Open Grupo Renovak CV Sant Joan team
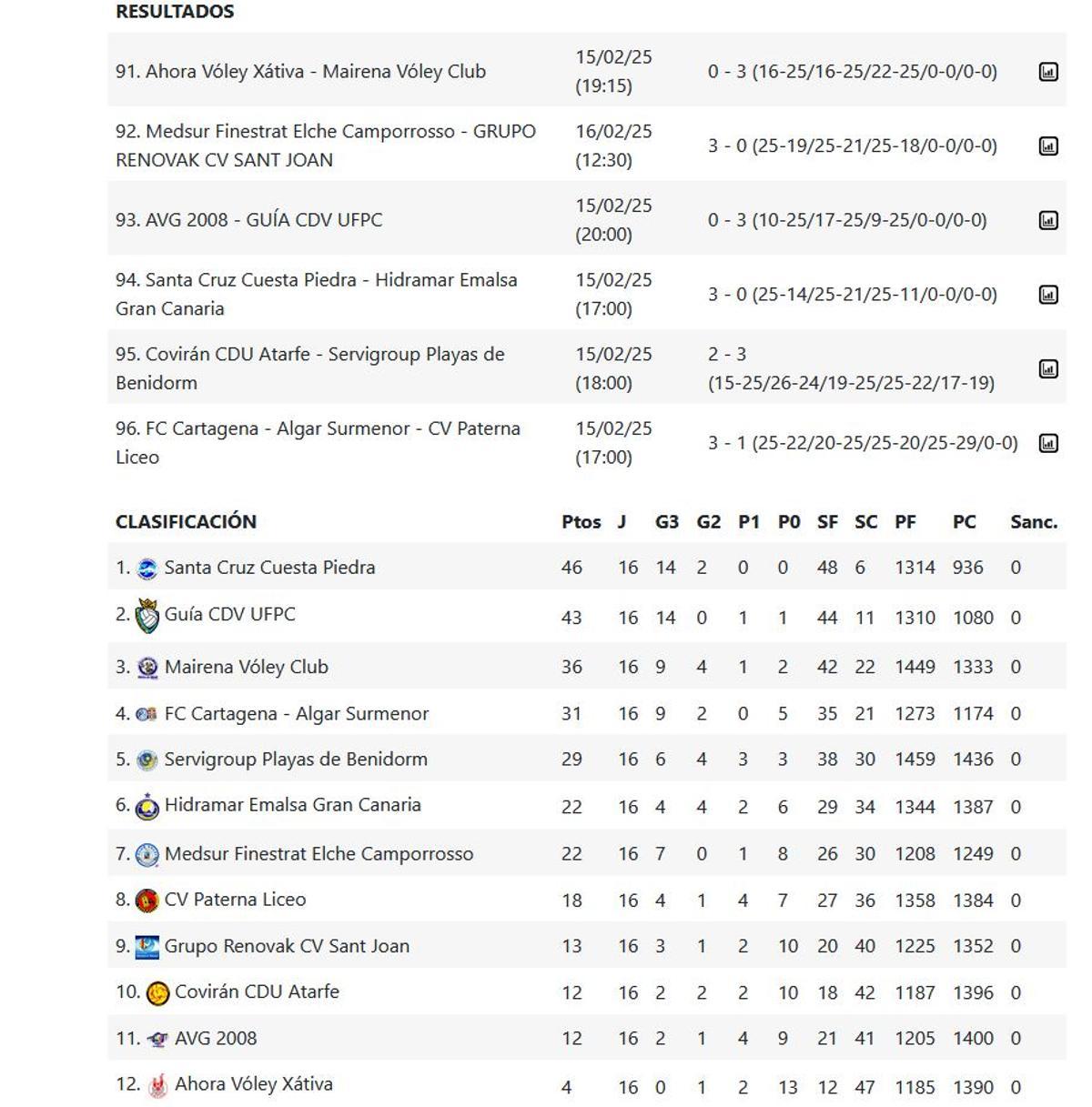Viewport: 1092px width, 1107px height. [287, 946]
